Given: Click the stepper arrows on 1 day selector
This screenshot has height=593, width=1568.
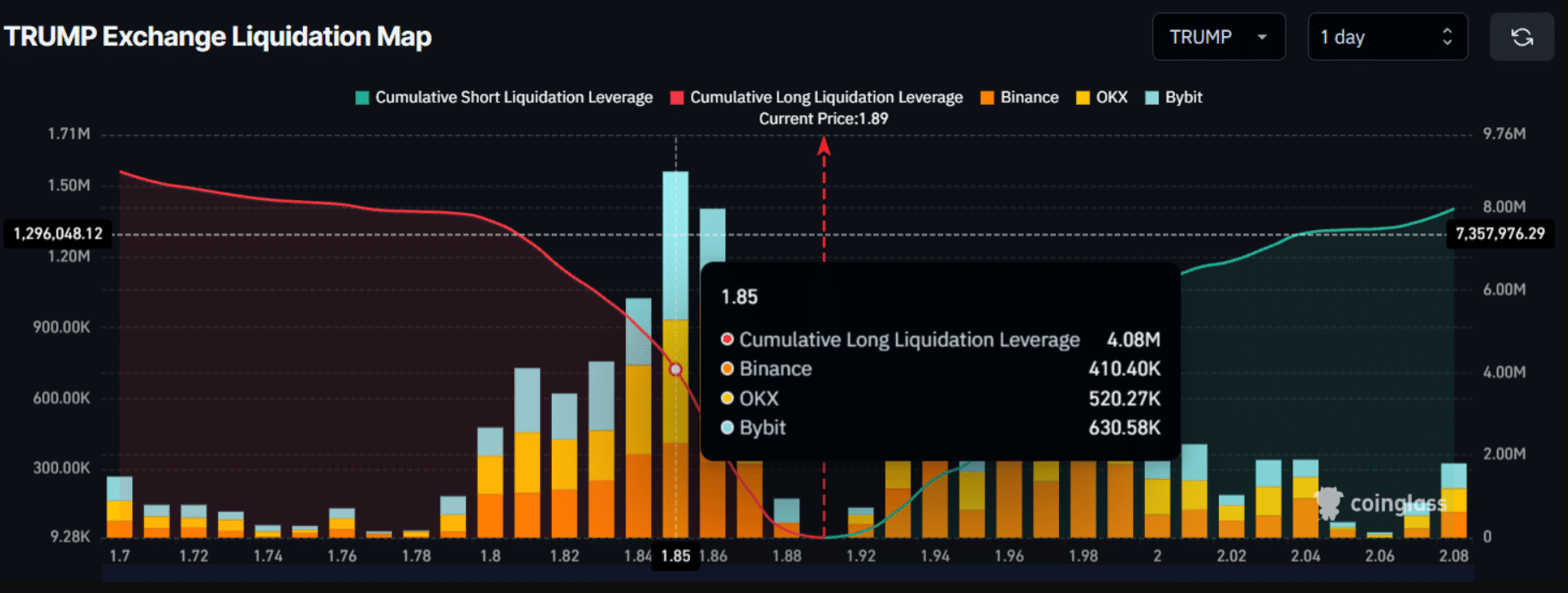Looking at the screenshot, I should point(1447,37).
